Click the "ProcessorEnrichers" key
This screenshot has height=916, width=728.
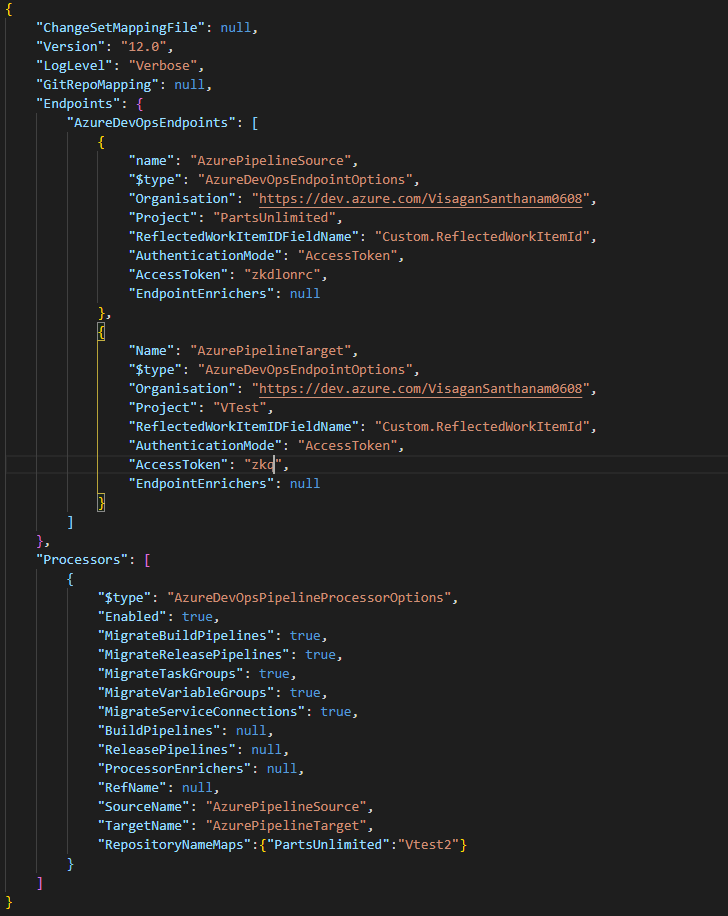coord(174,768)
